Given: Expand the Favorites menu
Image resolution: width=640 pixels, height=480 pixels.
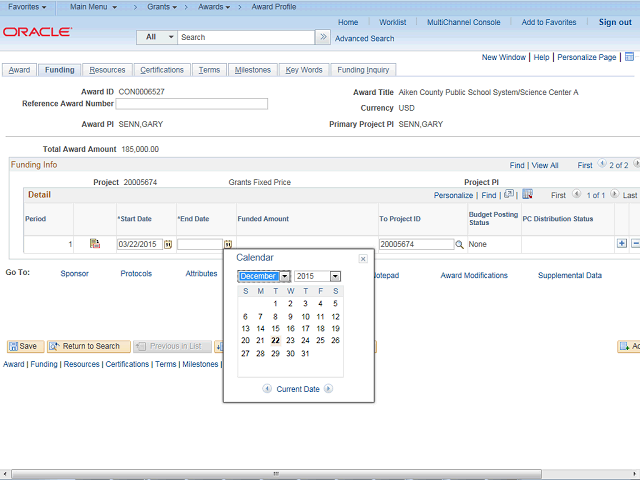Looking at the screenshot, I should [x=27, y=7].
